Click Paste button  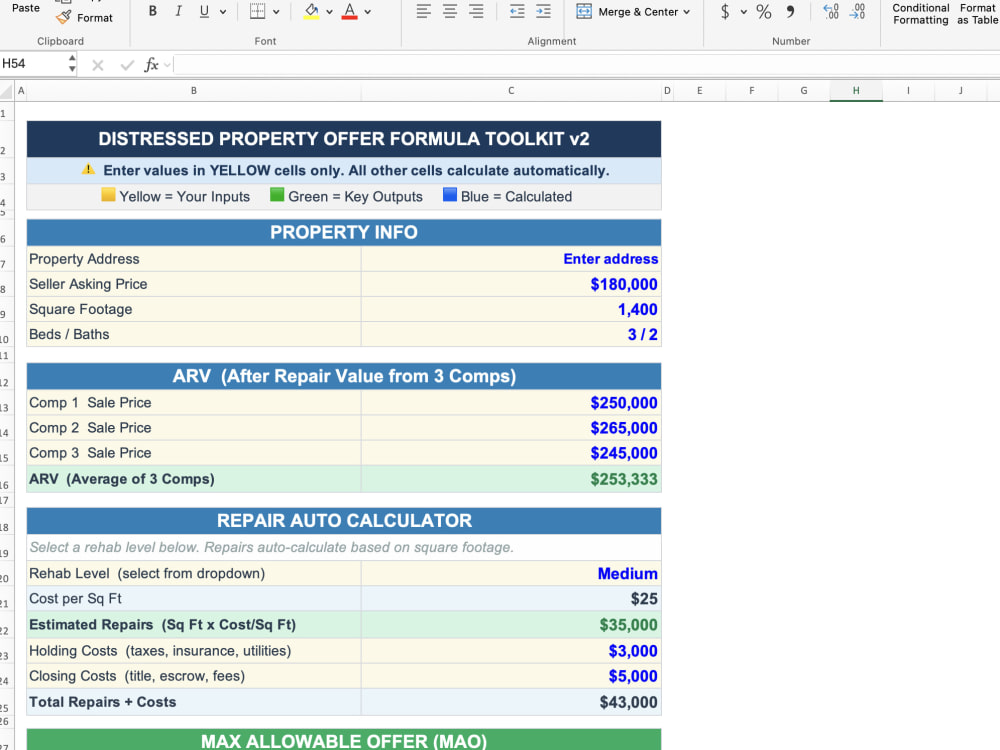pos(26,8)
